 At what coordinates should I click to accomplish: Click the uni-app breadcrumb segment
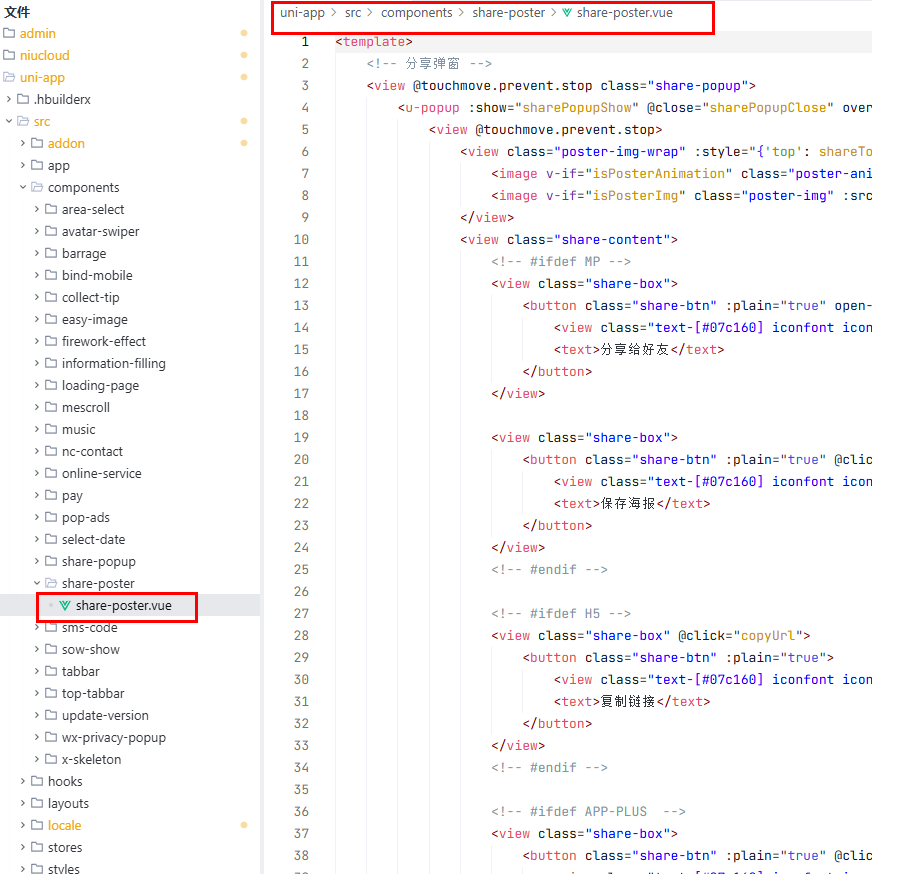(302, 13)
